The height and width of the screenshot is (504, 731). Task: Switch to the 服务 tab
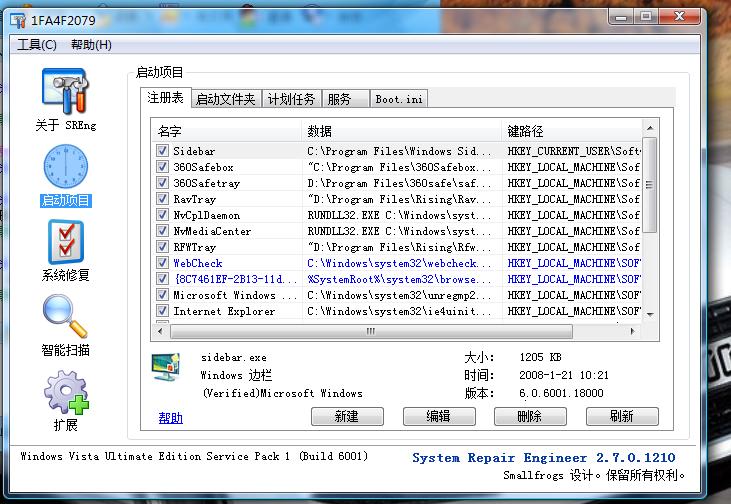tap(345, 99)
